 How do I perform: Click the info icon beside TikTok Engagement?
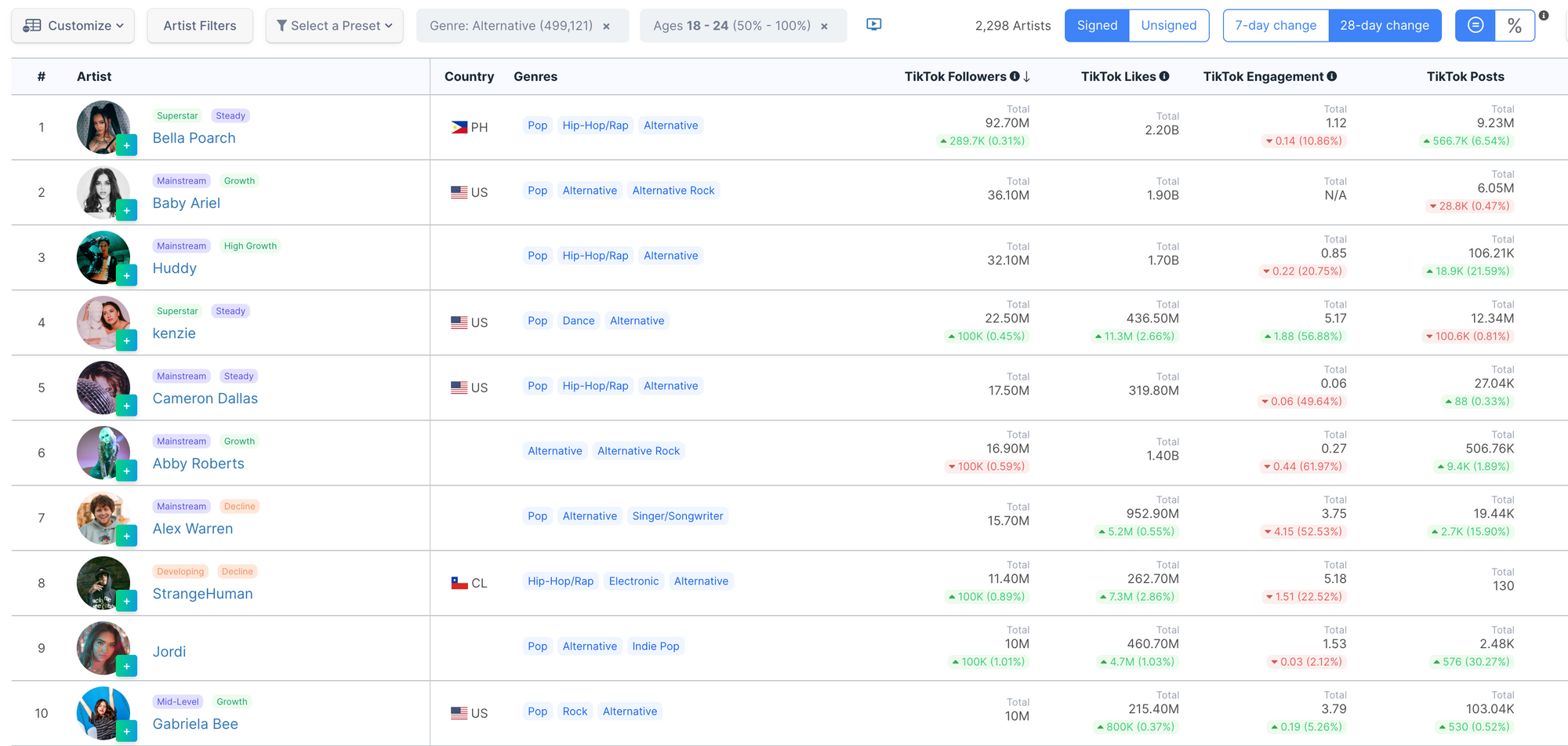1332,76
